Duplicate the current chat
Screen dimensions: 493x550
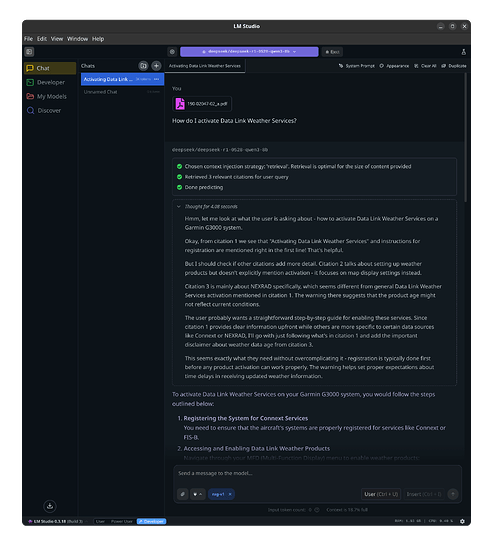454,66
